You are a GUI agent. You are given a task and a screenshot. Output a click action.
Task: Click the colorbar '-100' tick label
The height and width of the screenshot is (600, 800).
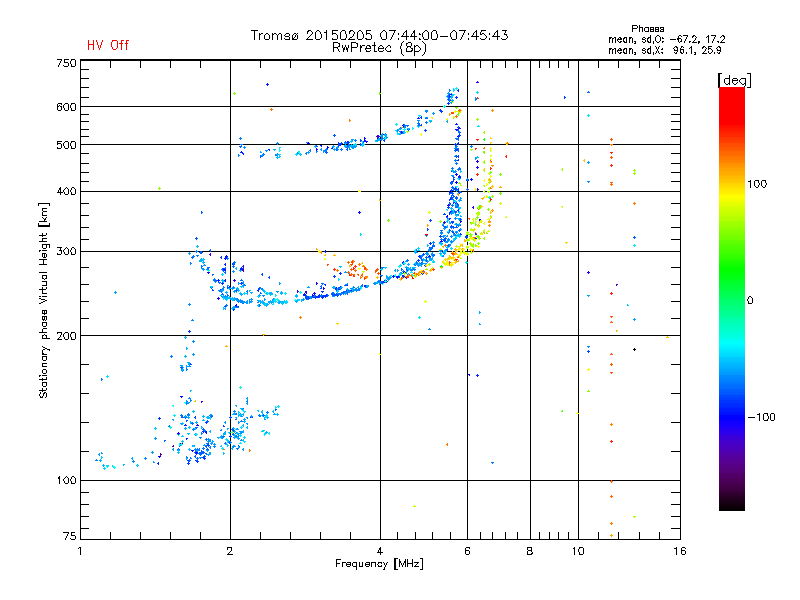pos(762,417)
